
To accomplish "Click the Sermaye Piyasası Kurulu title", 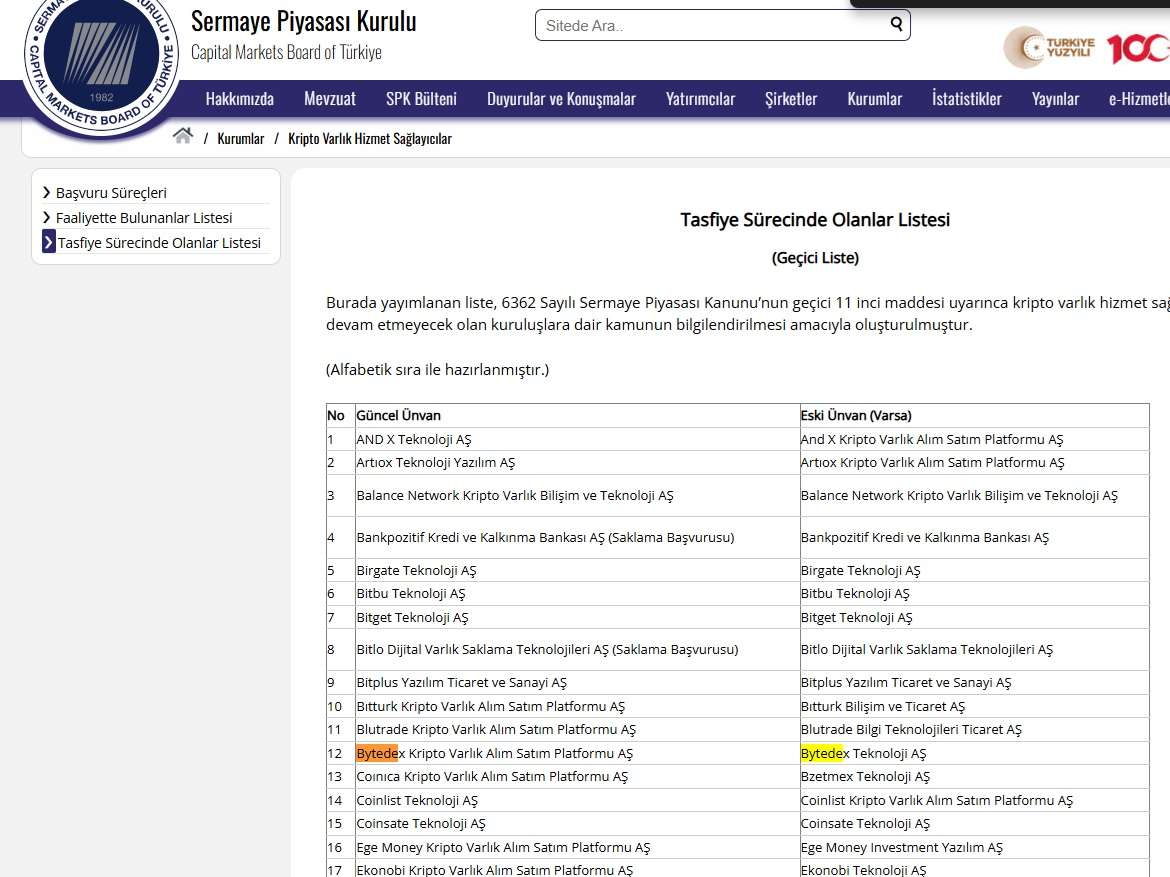I will (x=304, y=21).
